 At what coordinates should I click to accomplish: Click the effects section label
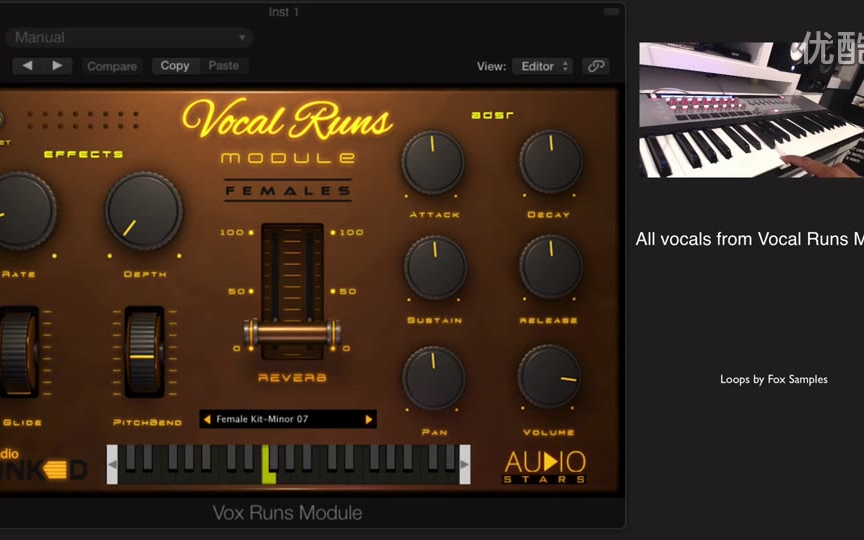click(83, 154)
